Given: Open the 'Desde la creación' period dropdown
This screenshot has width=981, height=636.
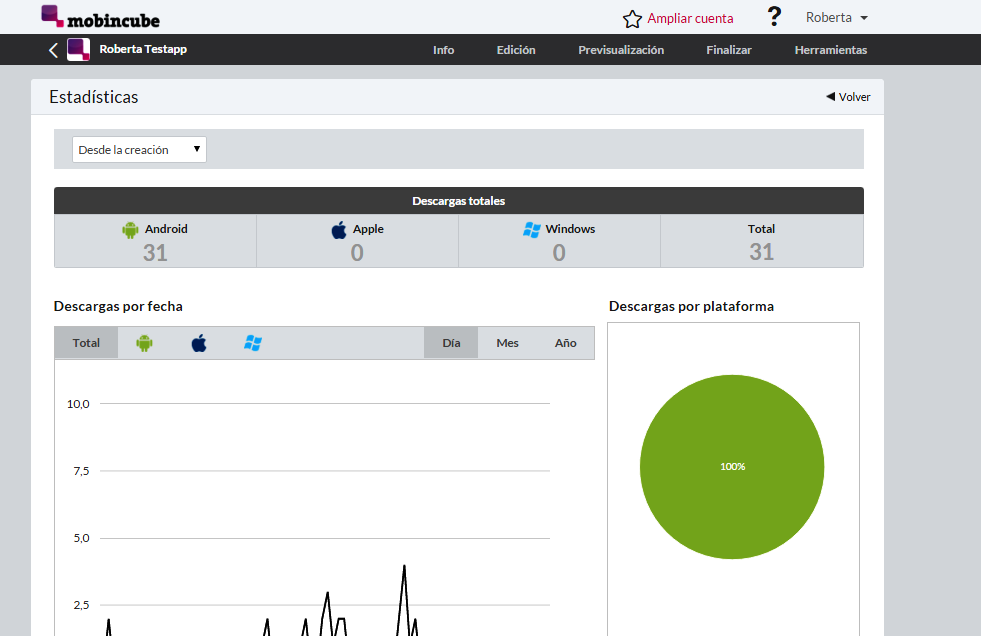Looking at the screenshot, I should click(x=139, y=149).
